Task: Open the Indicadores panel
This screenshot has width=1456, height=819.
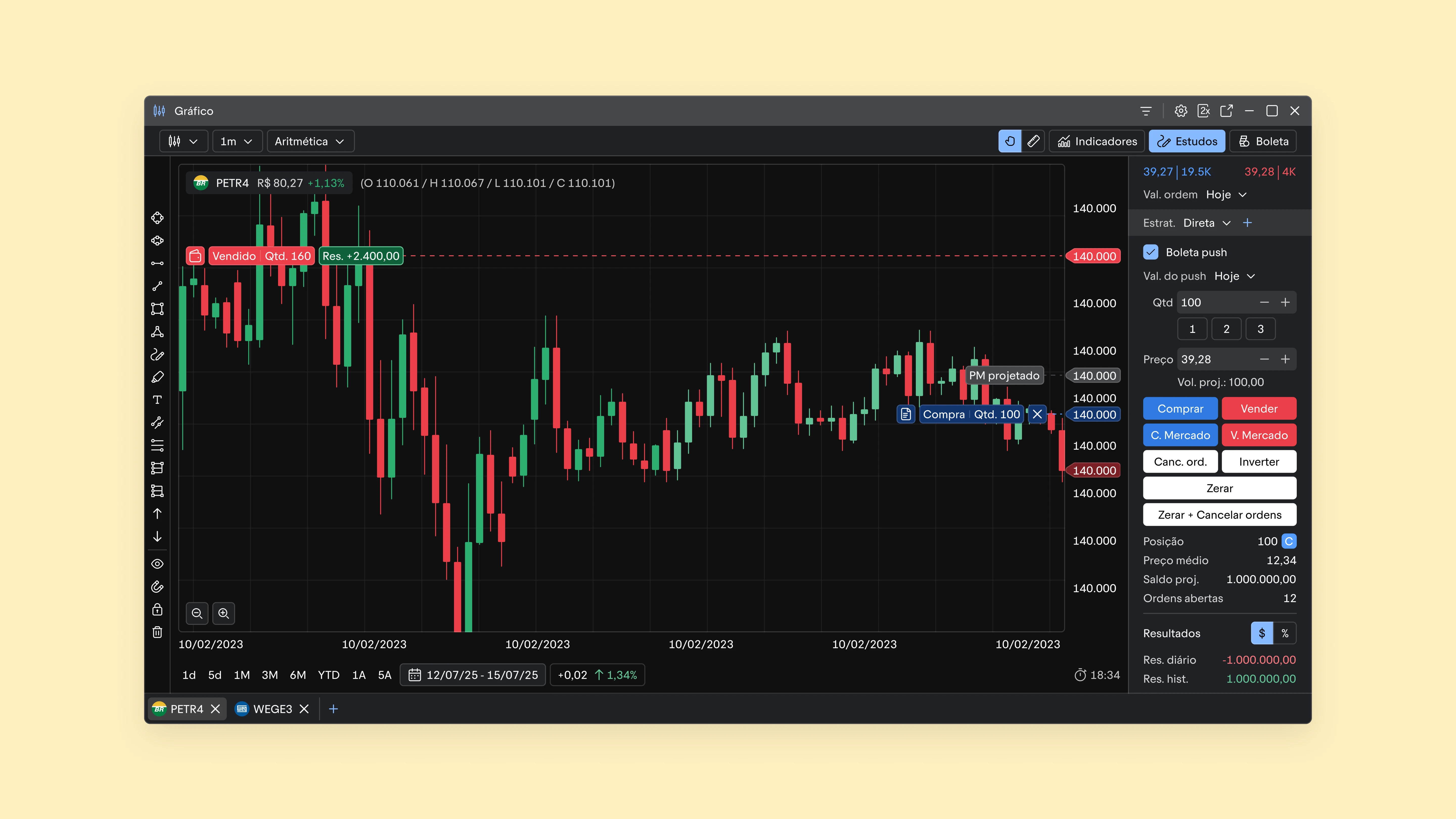Action: [1097, 141]
